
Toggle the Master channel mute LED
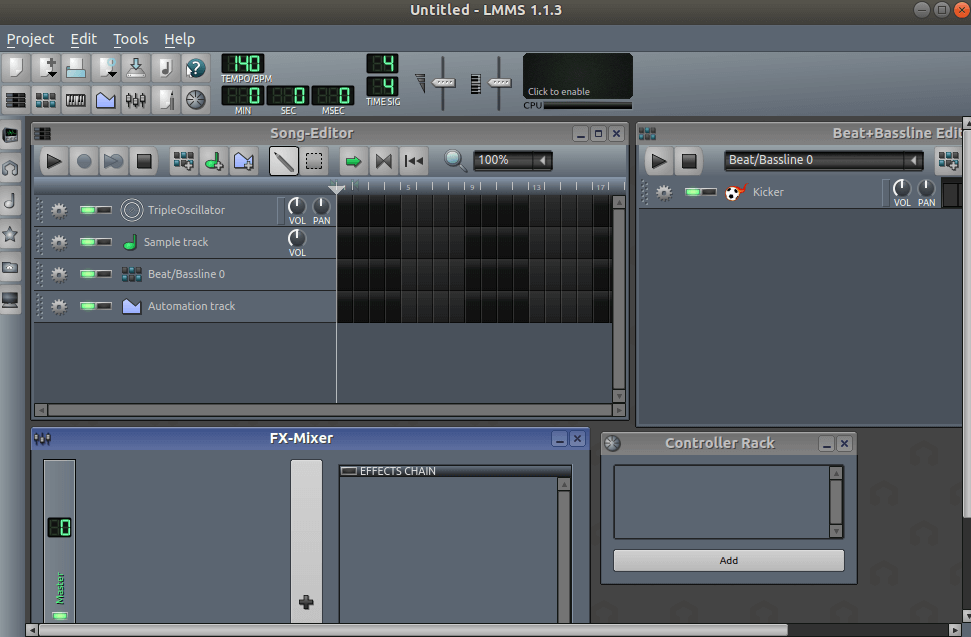60,615
